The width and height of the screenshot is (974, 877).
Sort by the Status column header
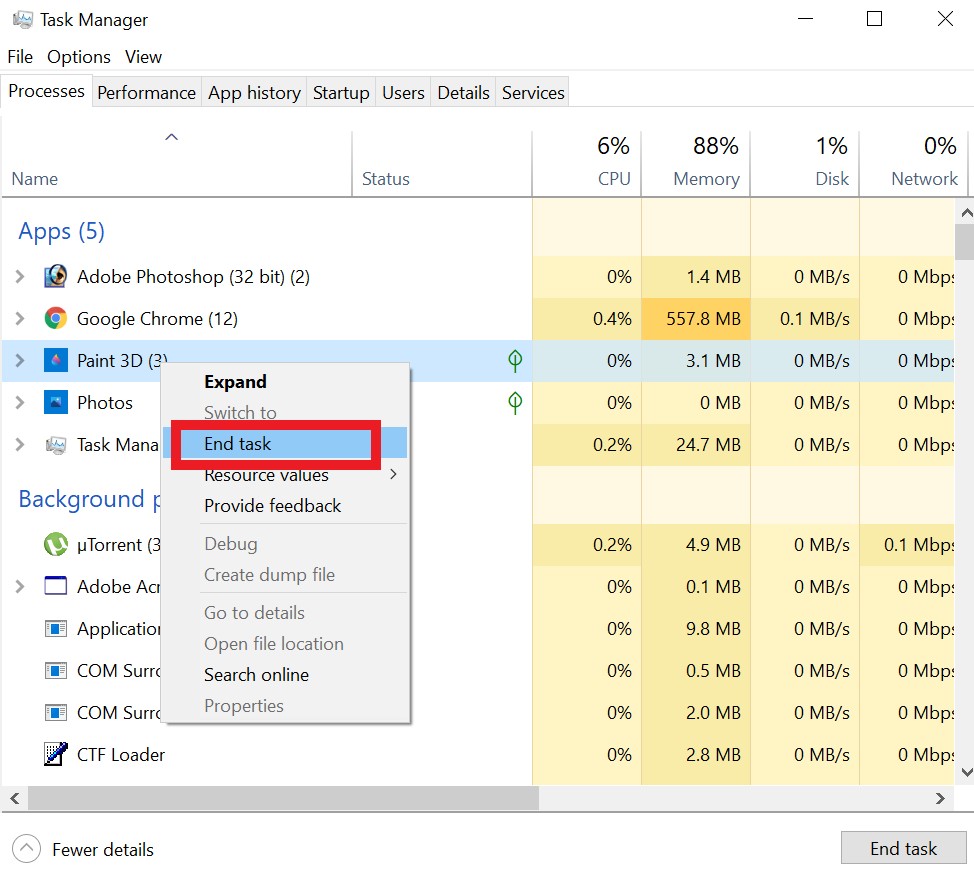[442, 163]
